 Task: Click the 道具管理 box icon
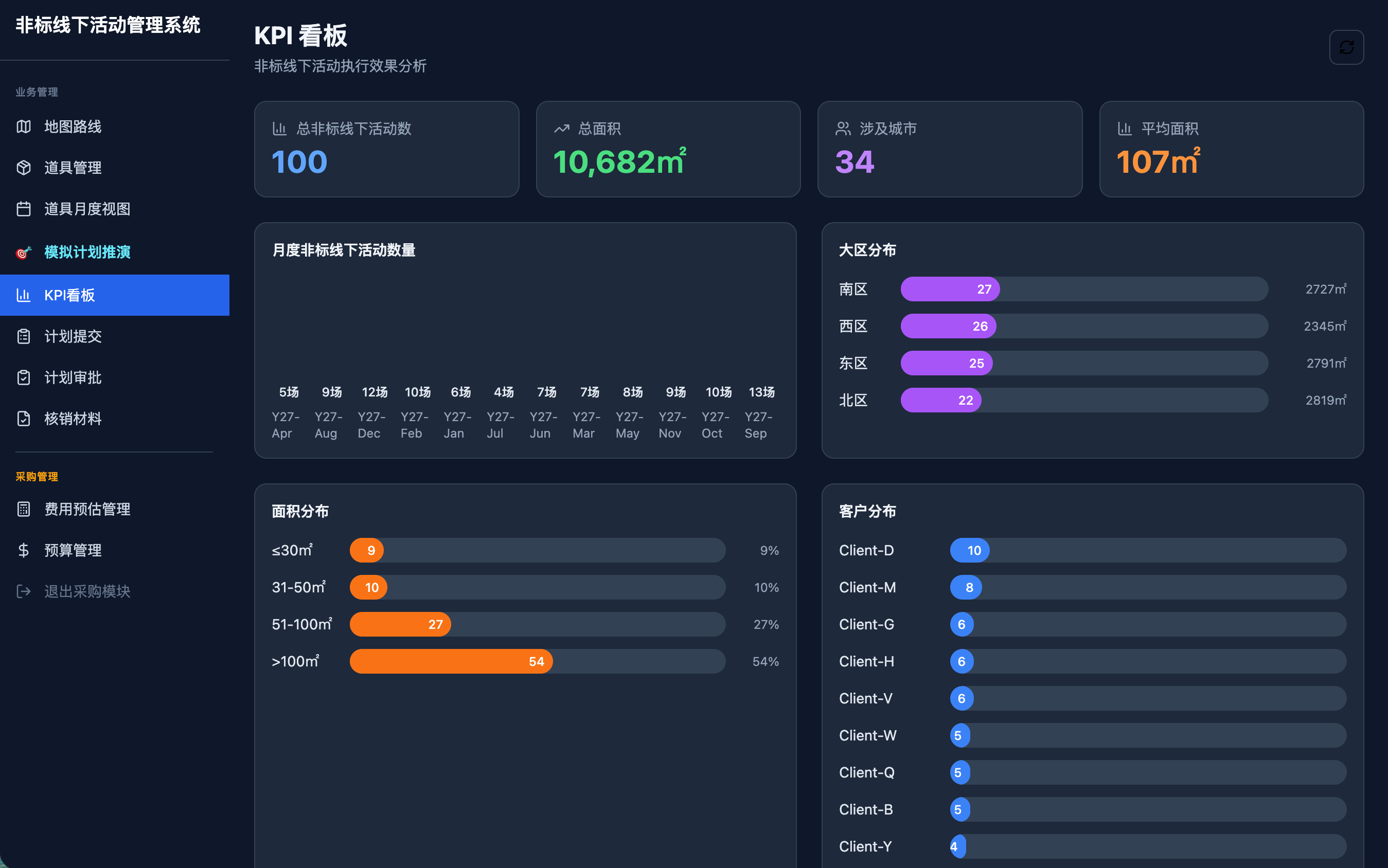[x=24, y=168]
